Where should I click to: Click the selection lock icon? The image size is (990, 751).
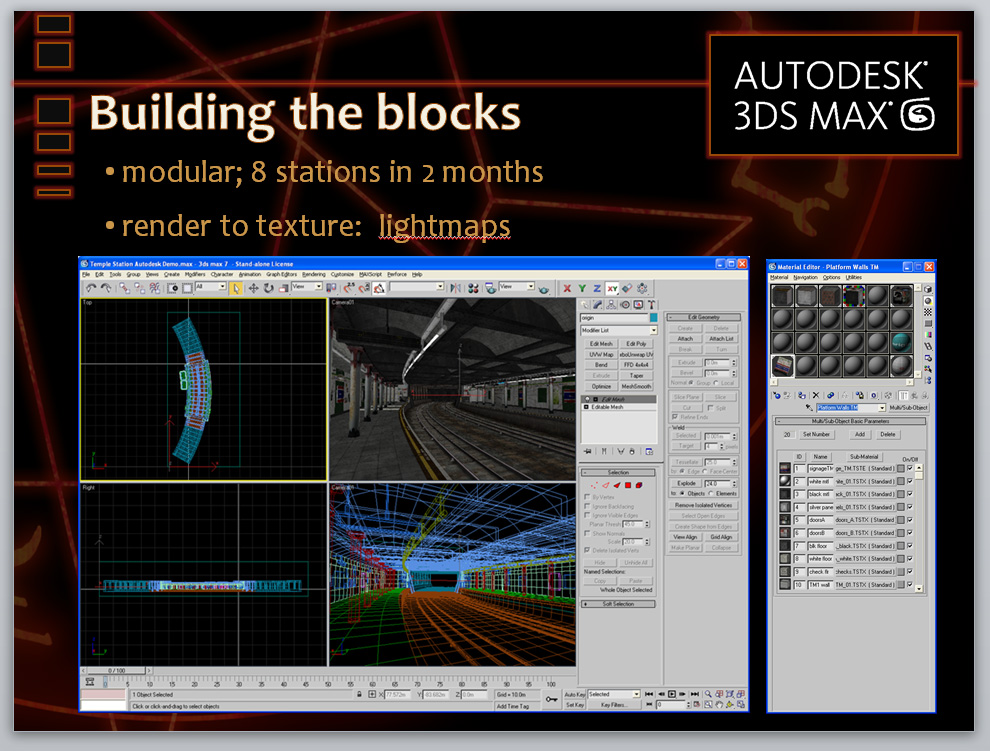point(359,694)
